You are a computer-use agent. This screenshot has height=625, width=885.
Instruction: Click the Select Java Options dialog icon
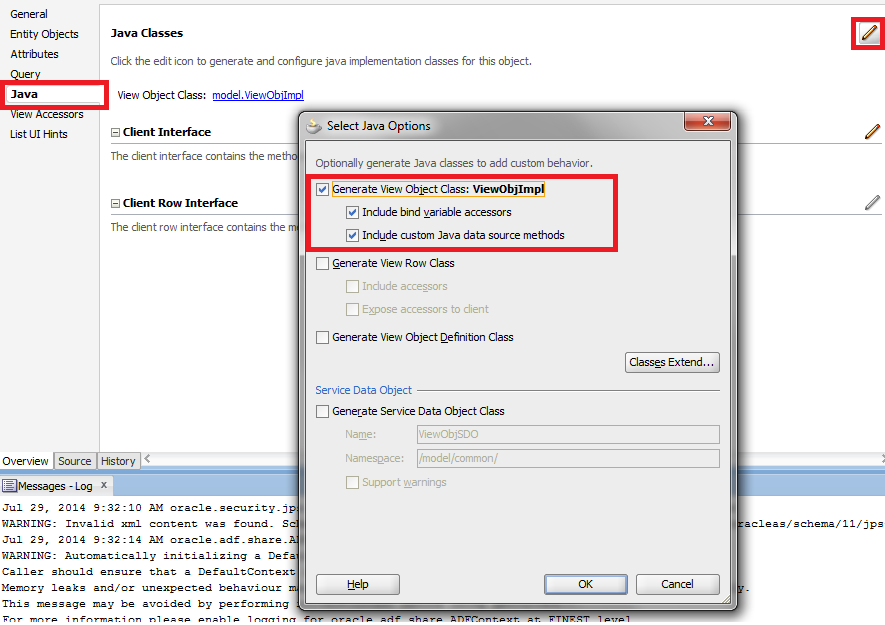point(314,126)
